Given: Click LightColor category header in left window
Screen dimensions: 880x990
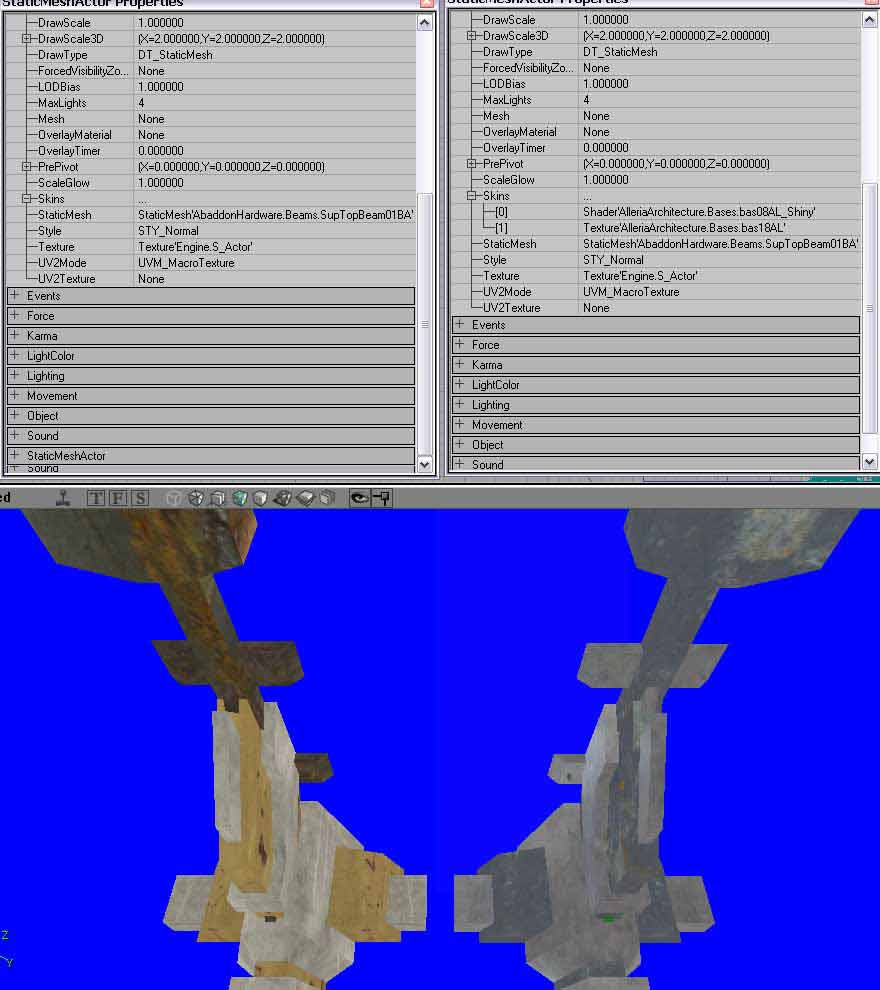Looking at the screenshot, I should (211, 355).
